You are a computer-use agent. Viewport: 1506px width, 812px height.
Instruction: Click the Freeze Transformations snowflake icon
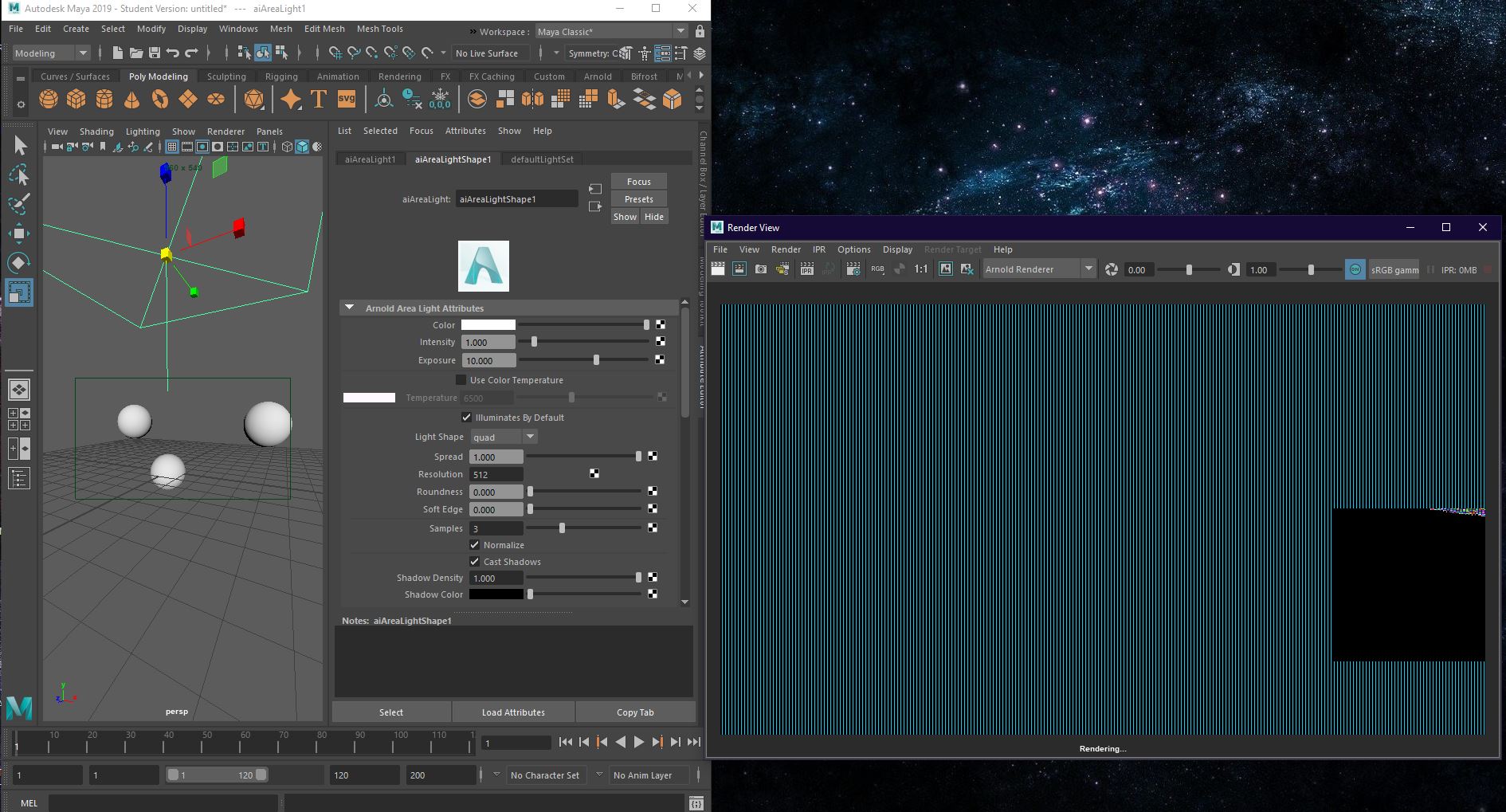[440, 99]
